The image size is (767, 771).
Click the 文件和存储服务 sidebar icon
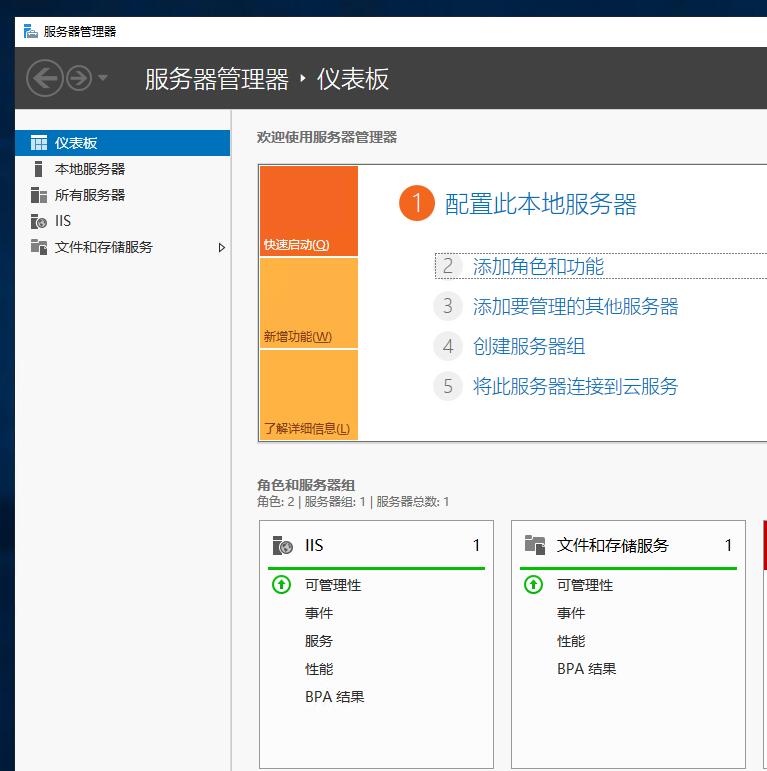(39, 247)
